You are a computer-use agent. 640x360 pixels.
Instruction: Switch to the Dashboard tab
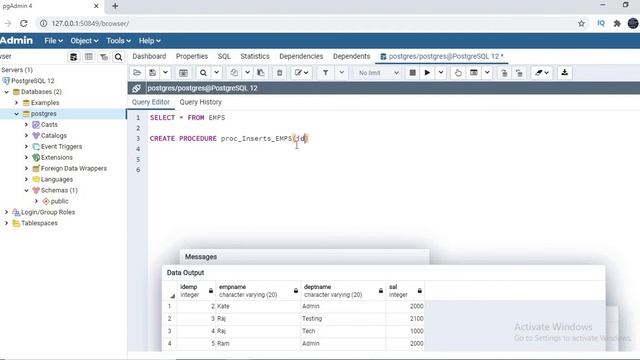coord(149,56)
